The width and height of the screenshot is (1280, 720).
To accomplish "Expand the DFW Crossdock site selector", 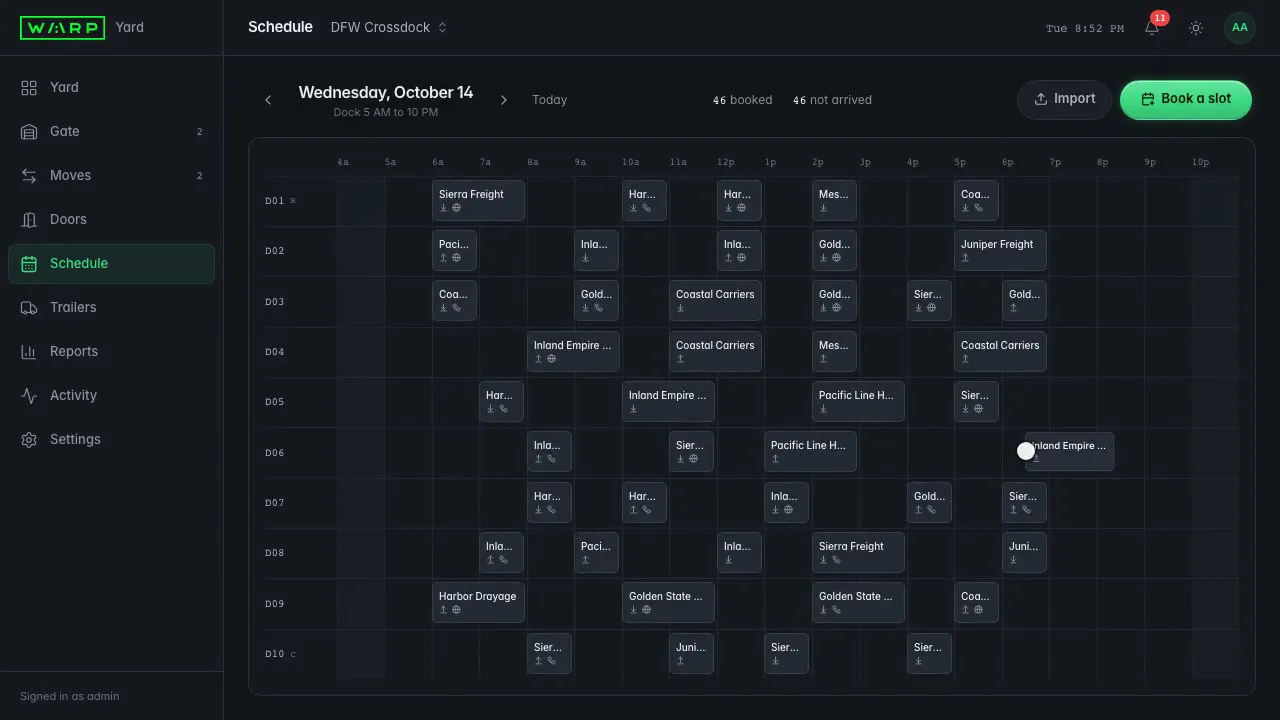I will [389, 28].
